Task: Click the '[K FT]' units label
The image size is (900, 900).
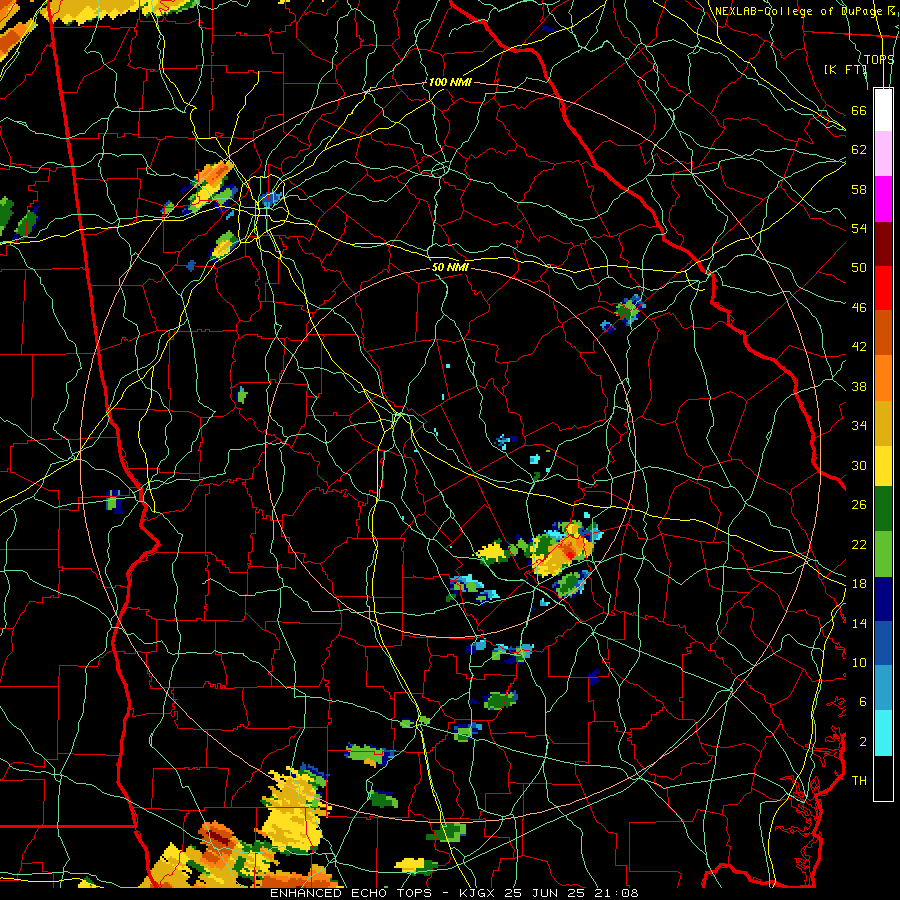Action: (845, 69)
